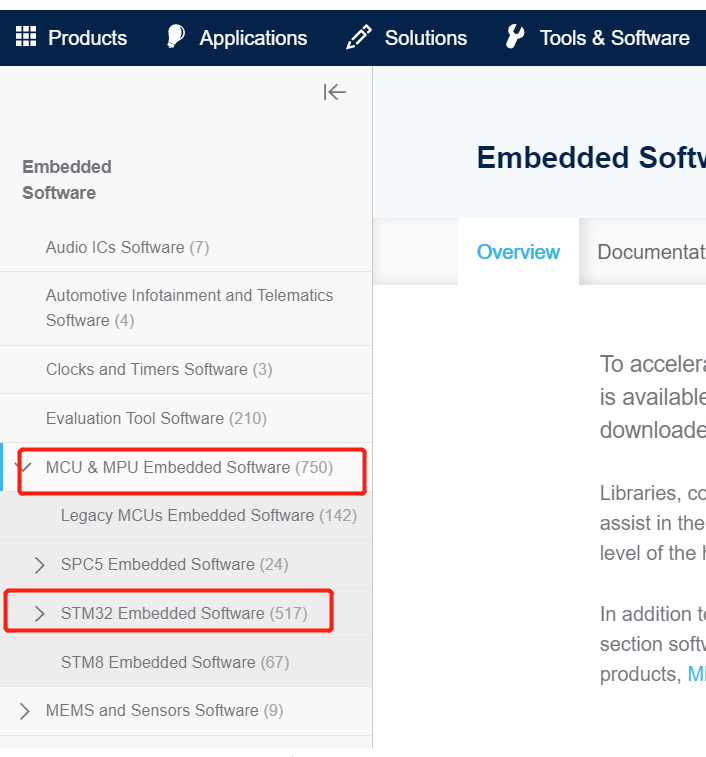
Task: Click the Applications lightbulb icon
Action: (176, 37)
